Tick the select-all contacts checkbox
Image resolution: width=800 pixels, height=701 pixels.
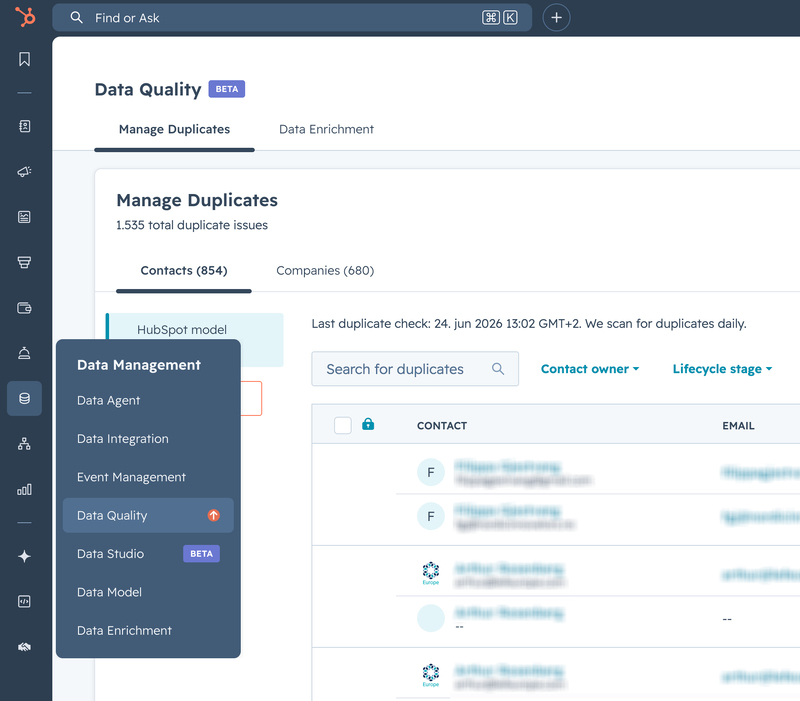click(x=343, y=425)
